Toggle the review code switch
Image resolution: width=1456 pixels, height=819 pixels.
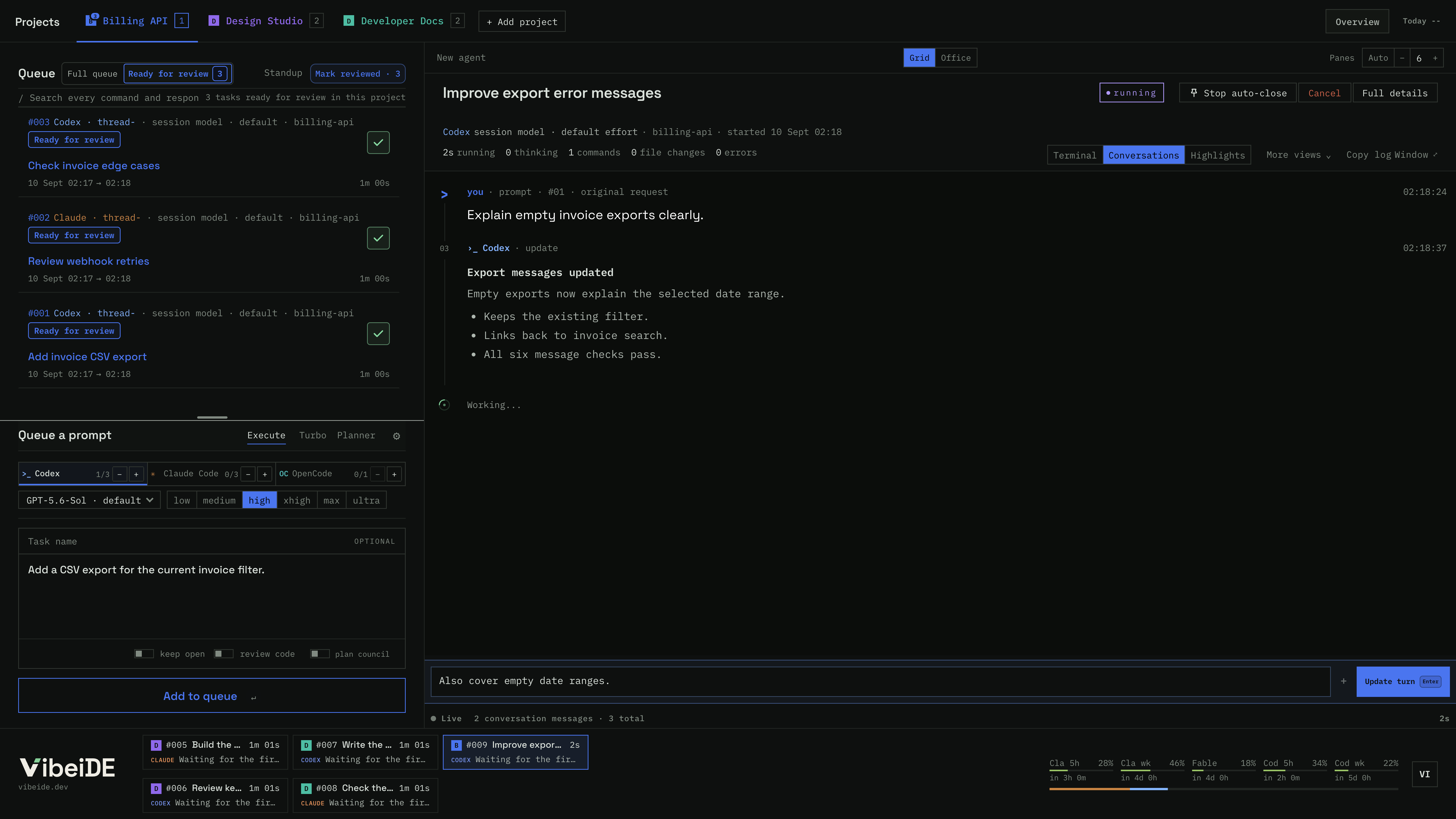click(224, 654)
